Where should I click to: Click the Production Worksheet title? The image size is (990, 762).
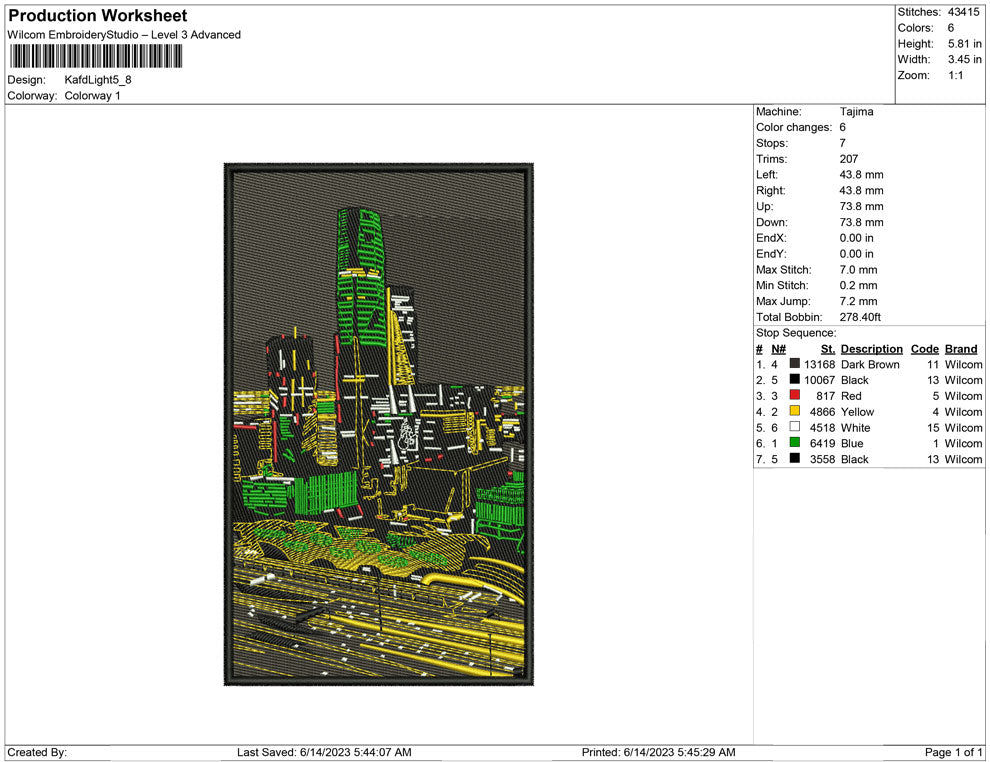coord(97,16)
